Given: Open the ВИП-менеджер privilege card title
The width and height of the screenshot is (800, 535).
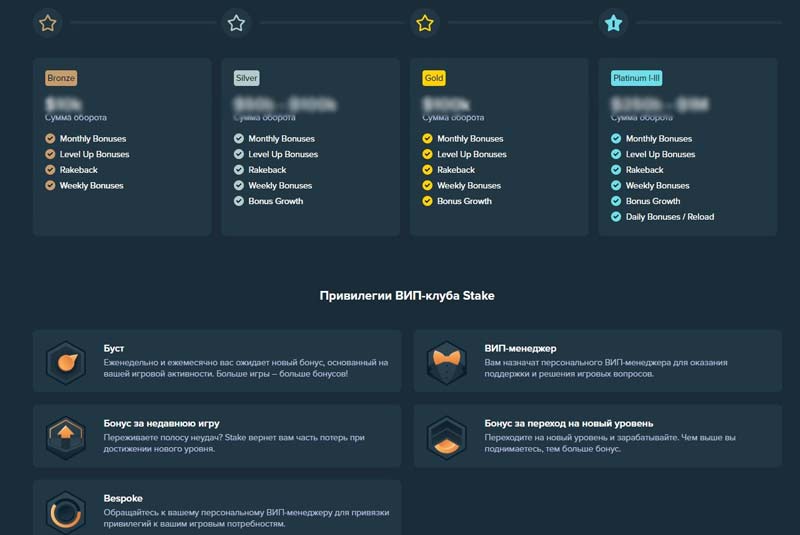Looking at the screenshot, I should click(520, 348).
